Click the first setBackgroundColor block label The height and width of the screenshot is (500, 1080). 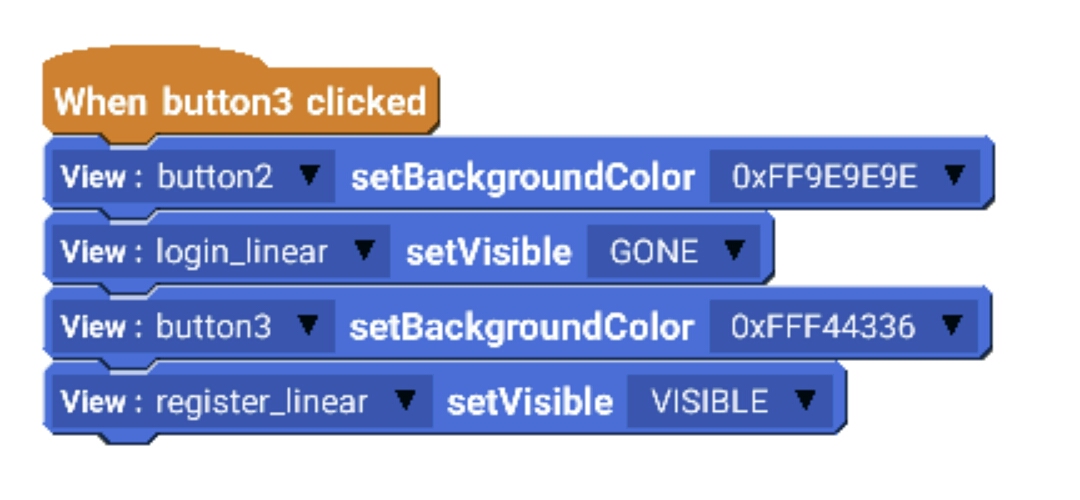click(523, 178)
